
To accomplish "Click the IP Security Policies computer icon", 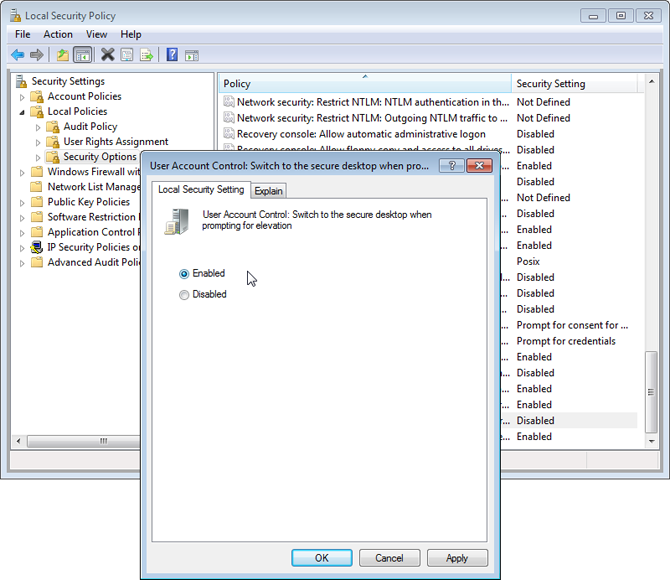I will pos(37,247).
